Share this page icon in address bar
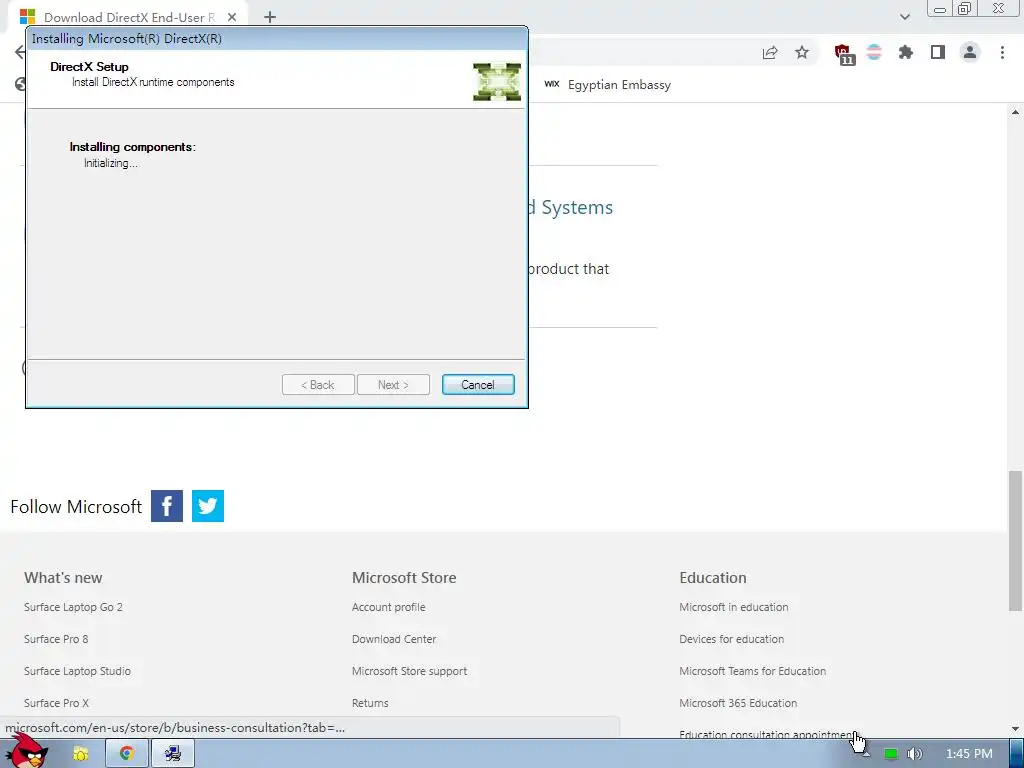The width and height of the screenshot is (1024, 768). pyautogui.click(x=770, y=52)
